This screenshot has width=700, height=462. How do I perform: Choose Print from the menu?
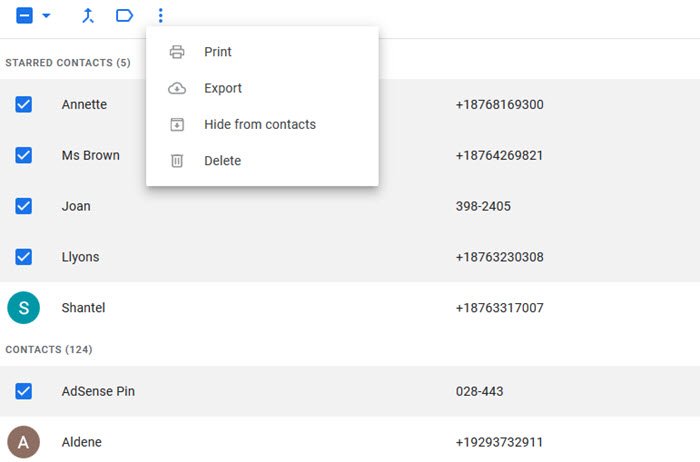[218, 52]
